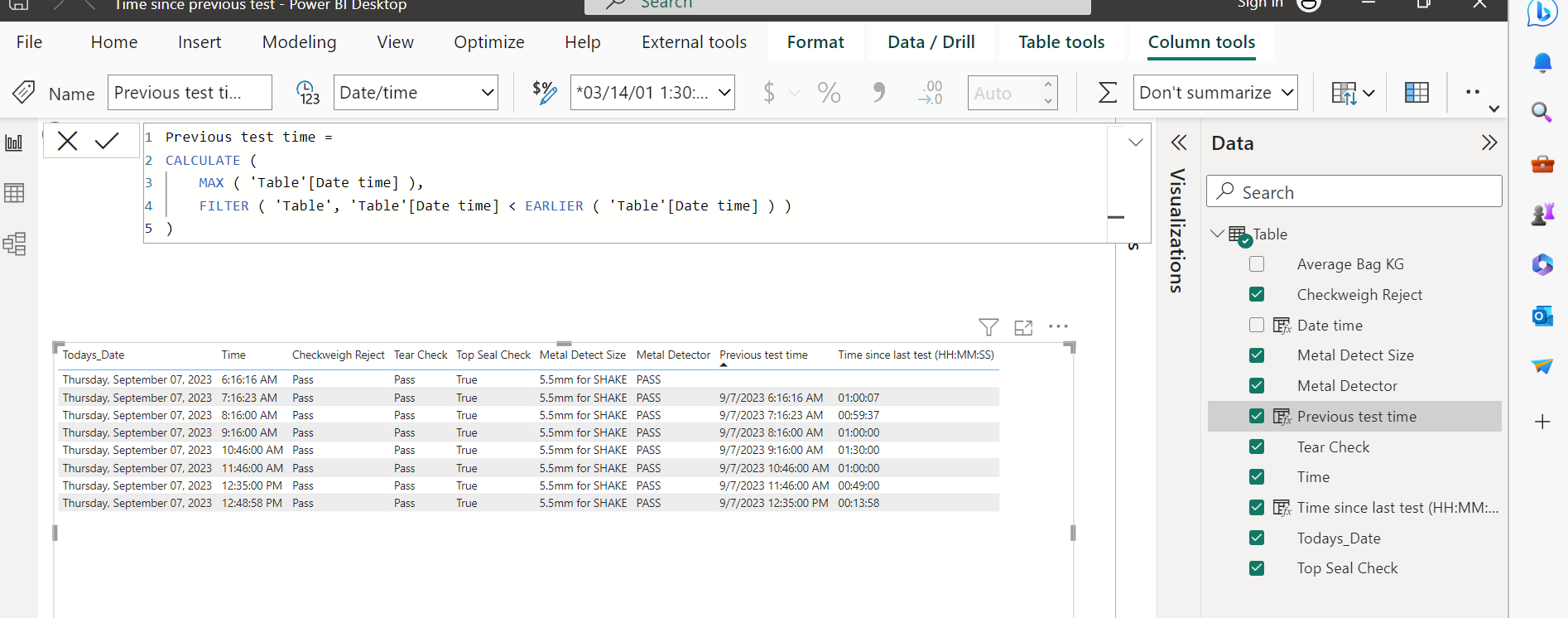Click the Manage relationships table icon

[1416, 93]
